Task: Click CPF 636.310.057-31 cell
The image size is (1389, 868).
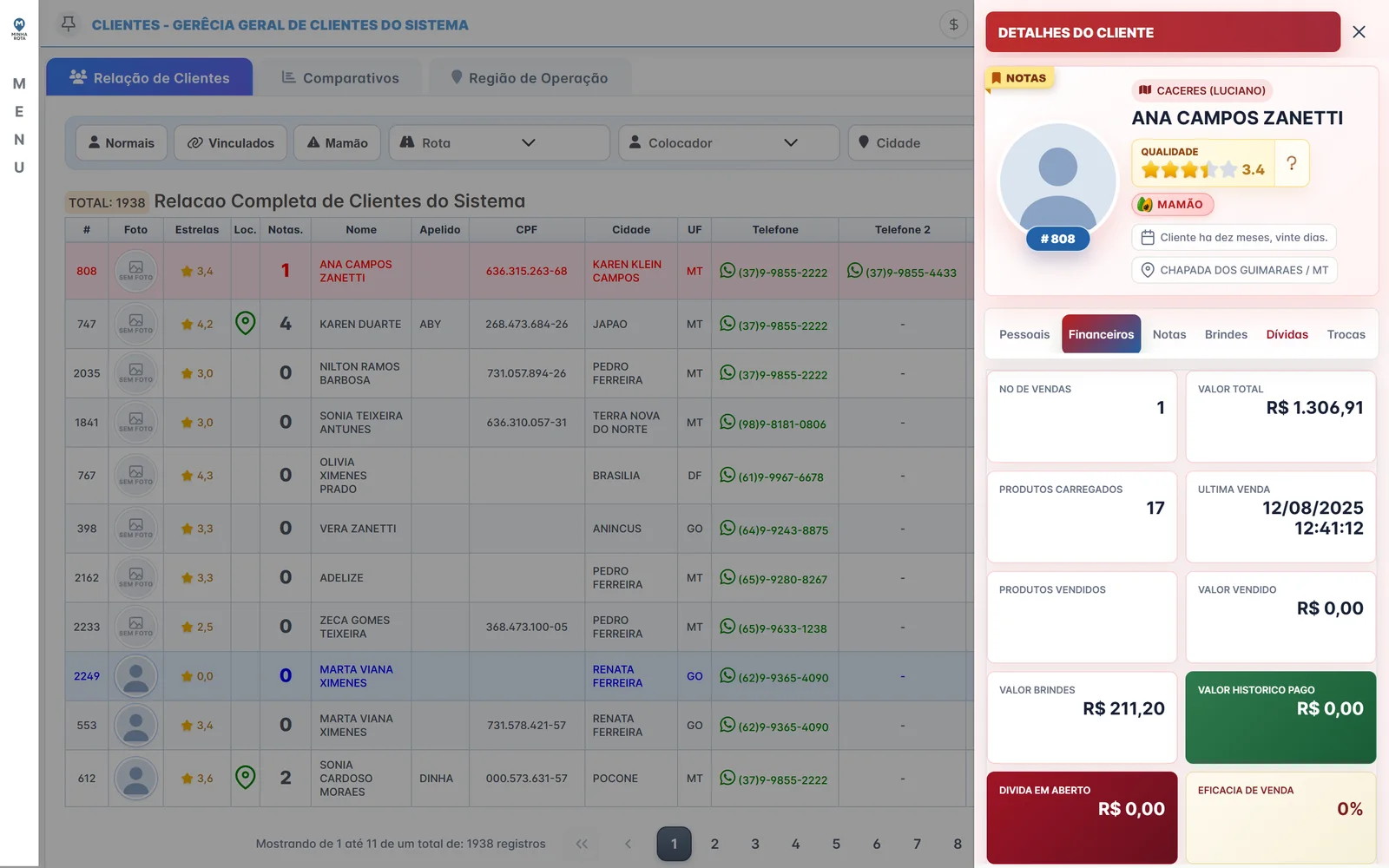Action: (x=527, y=423)
